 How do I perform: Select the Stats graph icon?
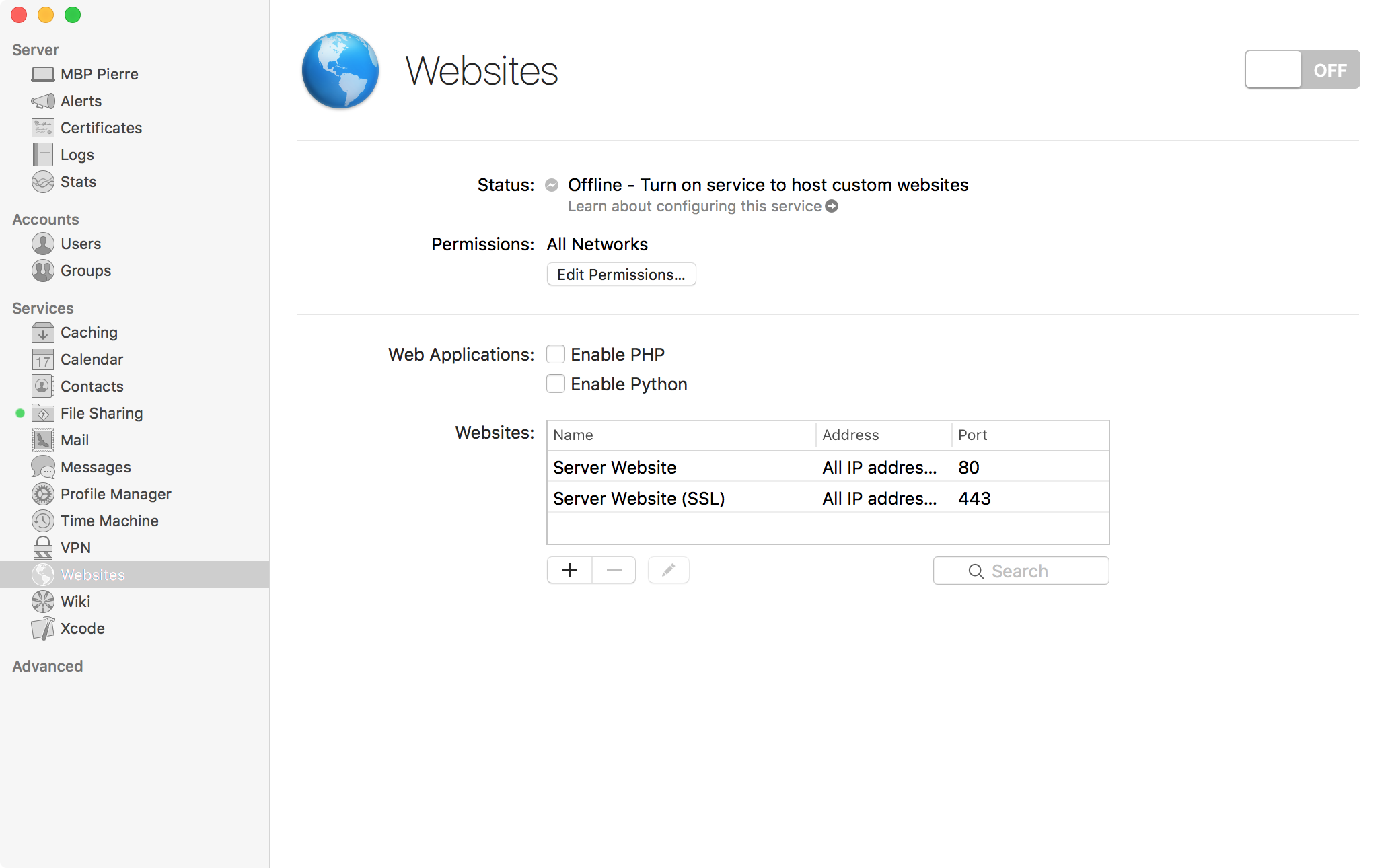43,182
